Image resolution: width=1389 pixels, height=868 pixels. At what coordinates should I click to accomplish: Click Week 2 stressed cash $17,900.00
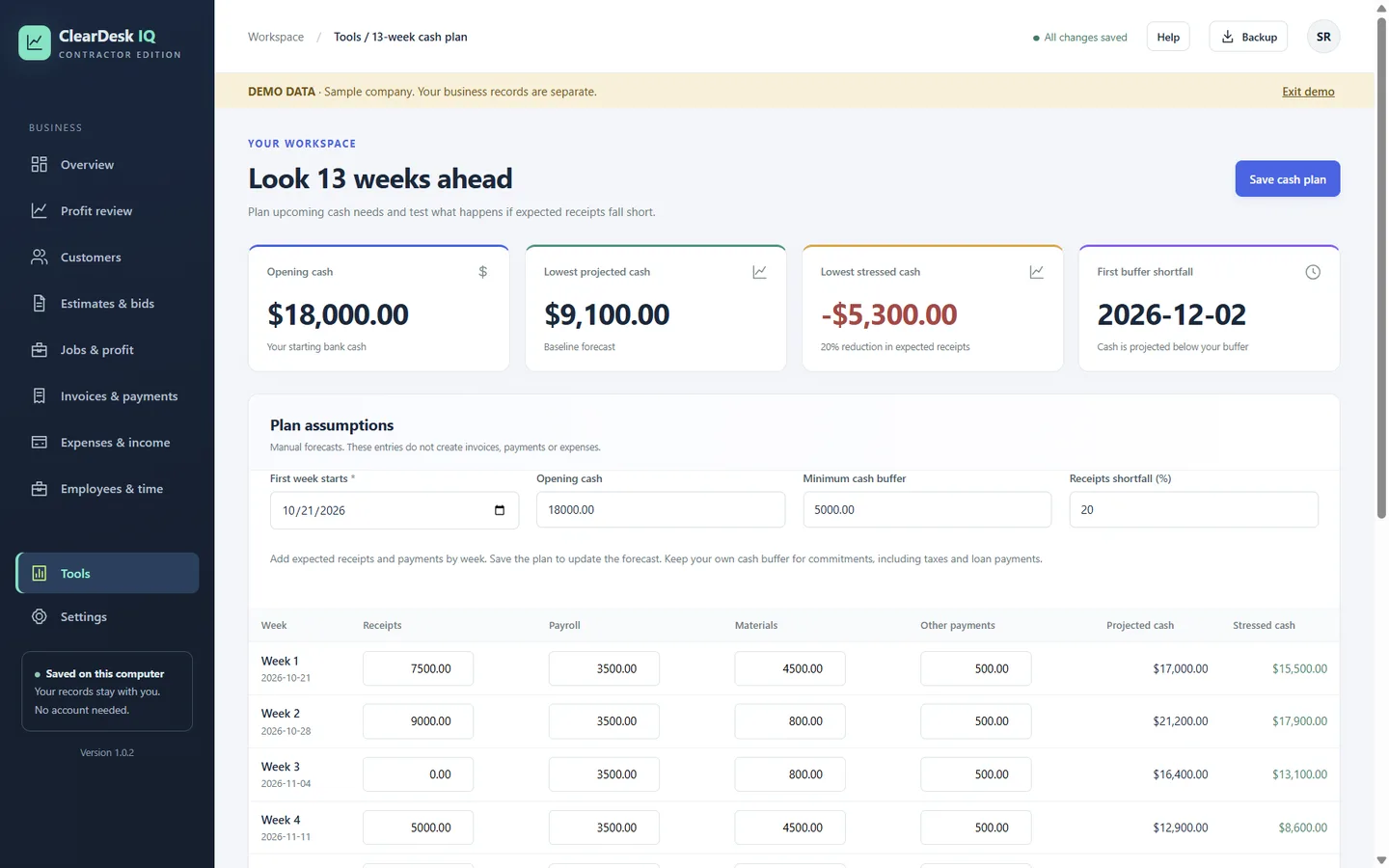point(1299,721)
